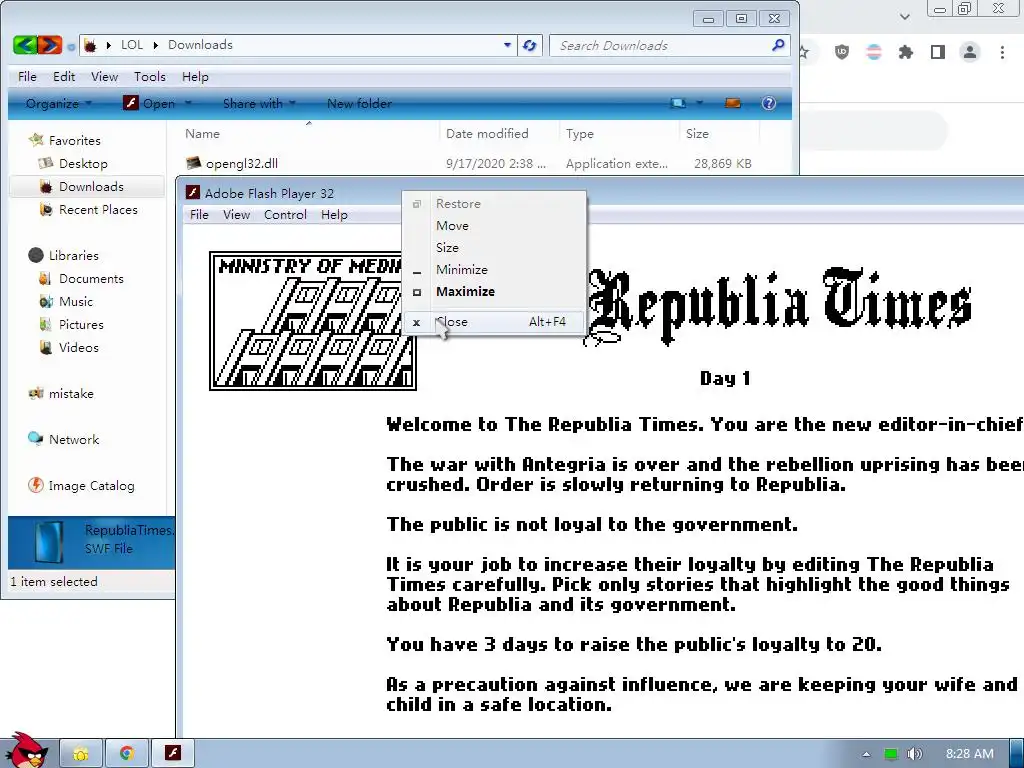Click the magnifier search icon
This screenshot has width=1024, height=768.
tap(778, 45)
